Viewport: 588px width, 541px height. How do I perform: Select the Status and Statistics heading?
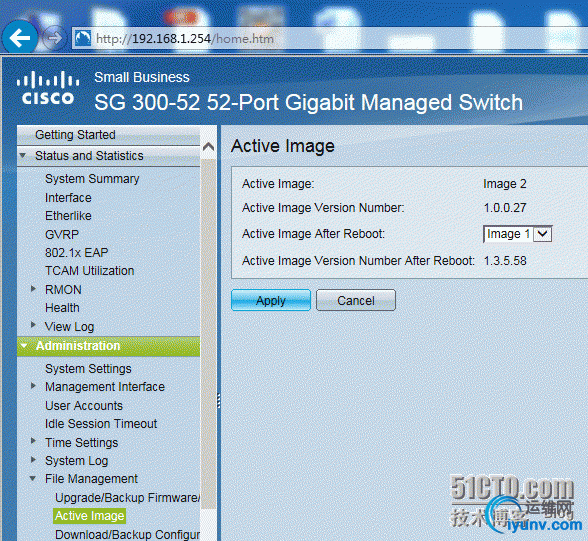(89, 156)
